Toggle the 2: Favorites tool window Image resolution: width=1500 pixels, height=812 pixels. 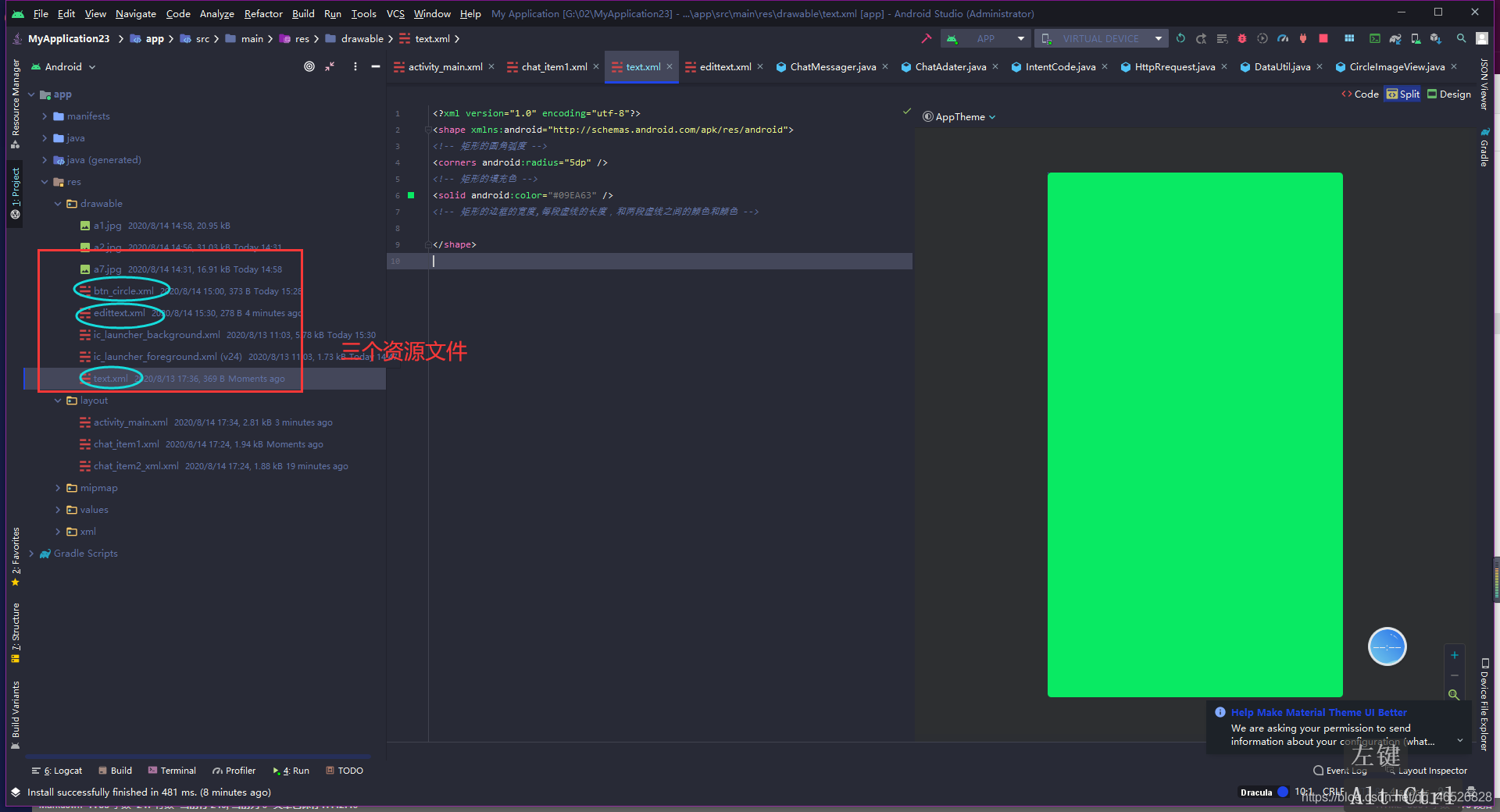(15, 557)
